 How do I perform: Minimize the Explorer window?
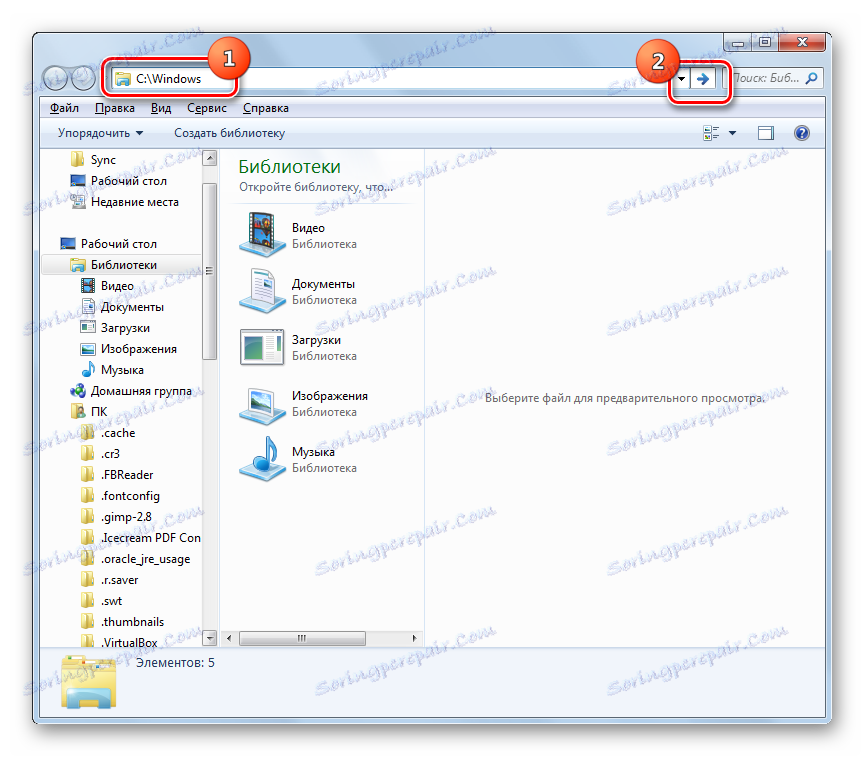[738, 42]
